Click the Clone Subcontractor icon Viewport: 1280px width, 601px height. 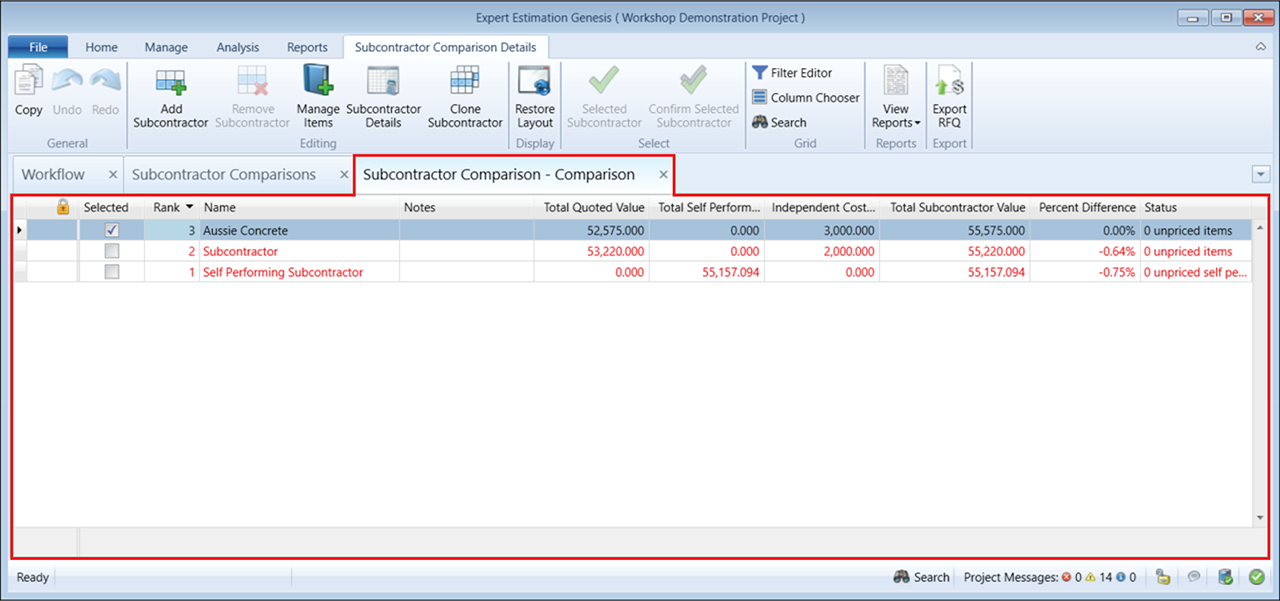464,82
